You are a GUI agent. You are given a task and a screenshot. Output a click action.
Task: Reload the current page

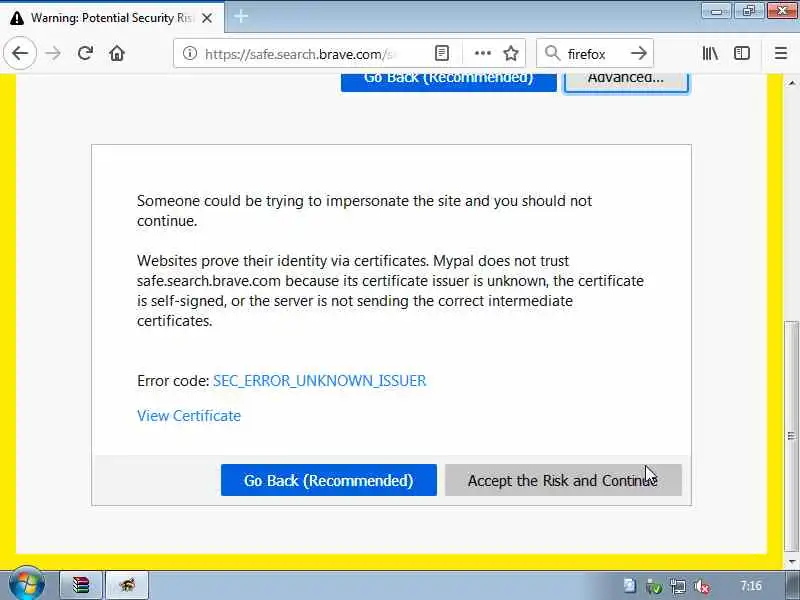85,53
